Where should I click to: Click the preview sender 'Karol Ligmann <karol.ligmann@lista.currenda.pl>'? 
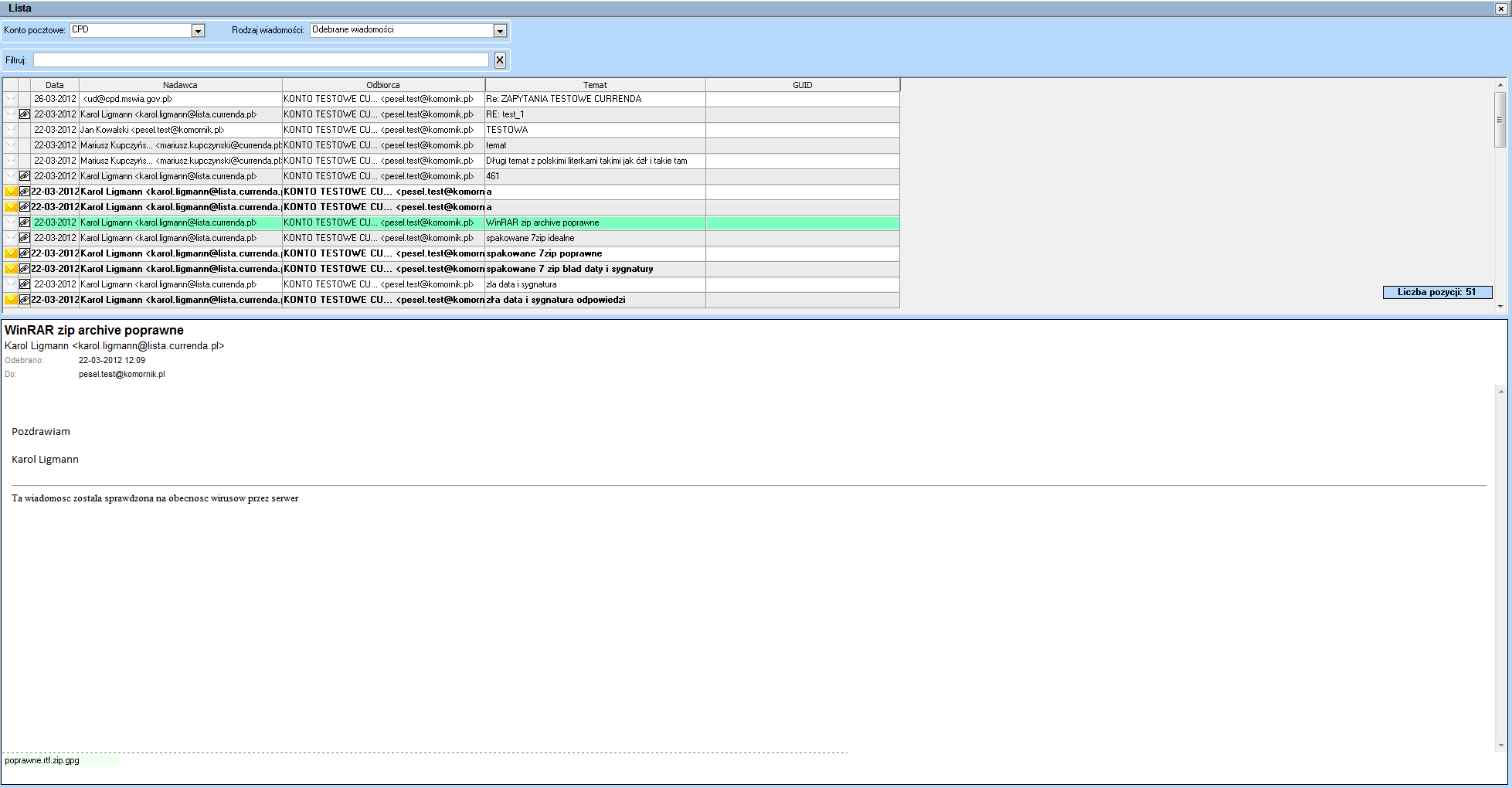[114, 346]
